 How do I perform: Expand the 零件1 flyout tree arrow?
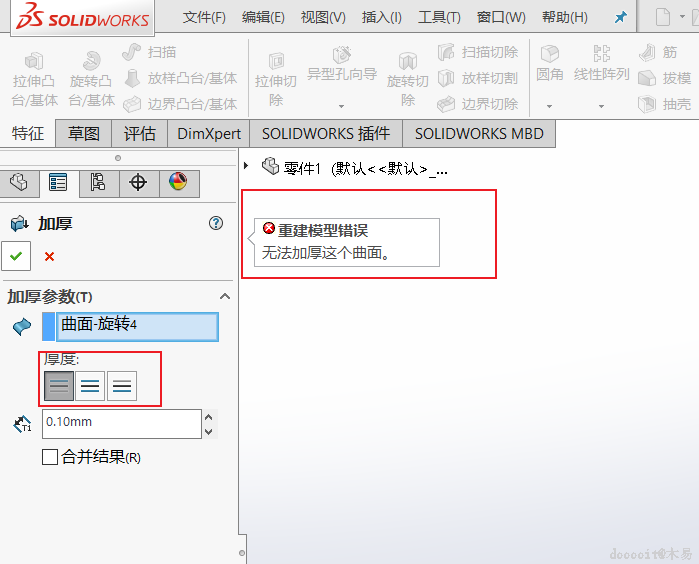[246, 165]
